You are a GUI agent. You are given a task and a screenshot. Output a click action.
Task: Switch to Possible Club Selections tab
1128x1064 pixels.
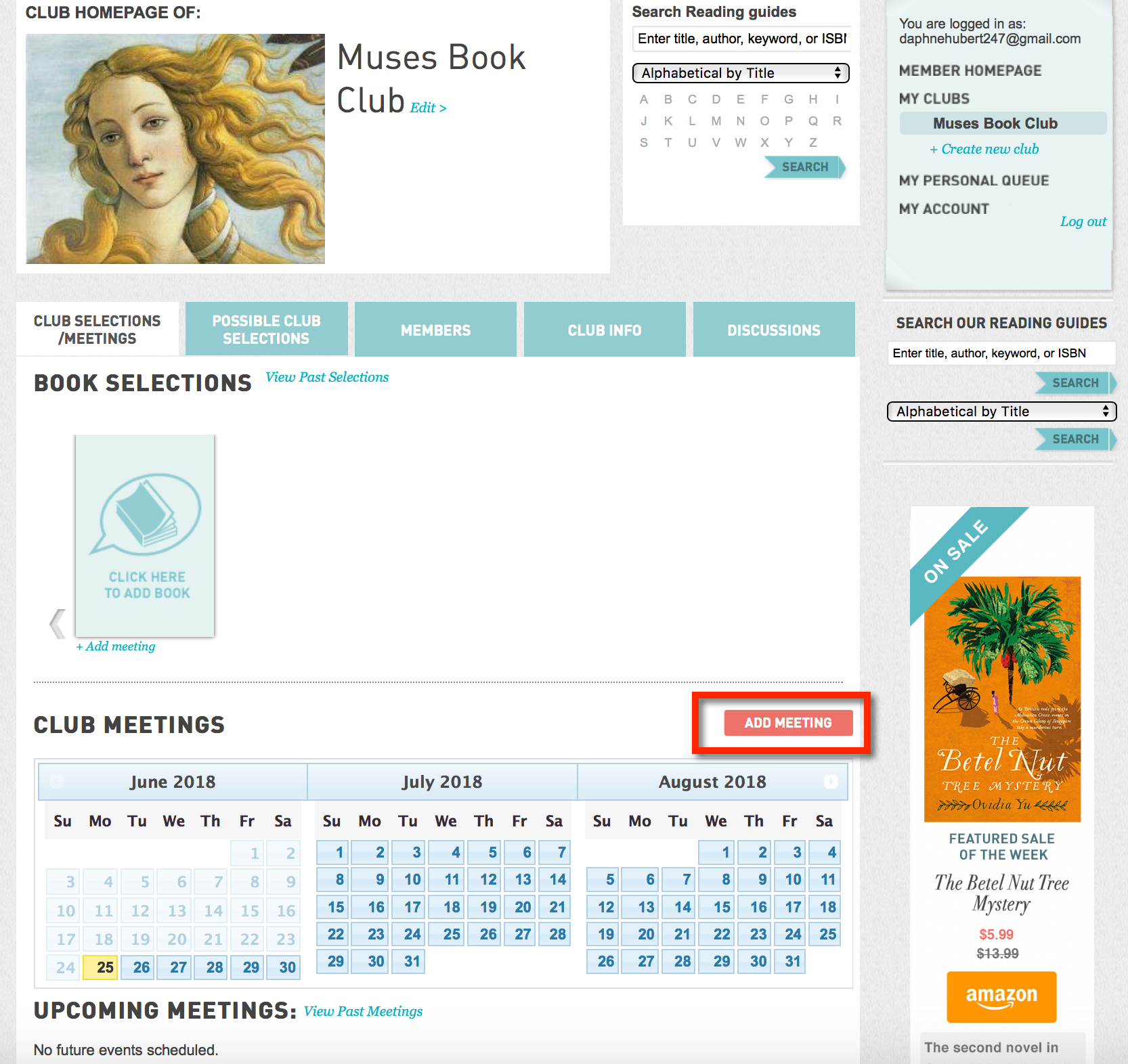pyautogui.click(x=266, y=330)
